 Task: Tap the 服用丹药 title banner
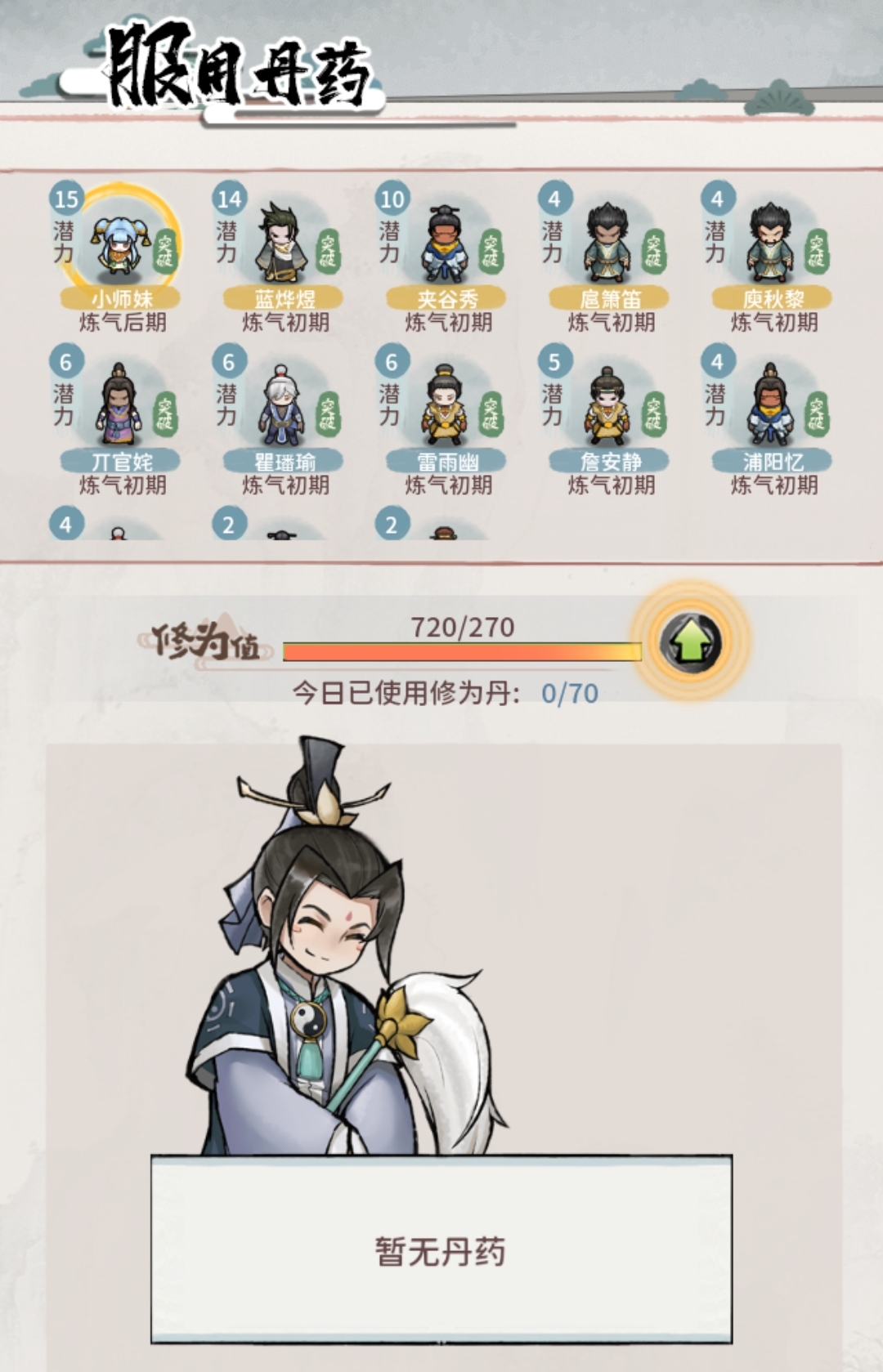click(237, 67)
